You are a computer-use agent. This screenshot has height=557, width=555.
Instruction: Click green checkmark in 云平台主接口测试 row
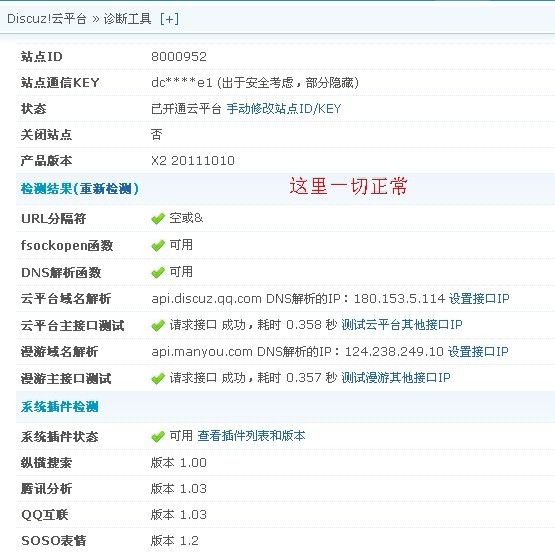point(158,325)
